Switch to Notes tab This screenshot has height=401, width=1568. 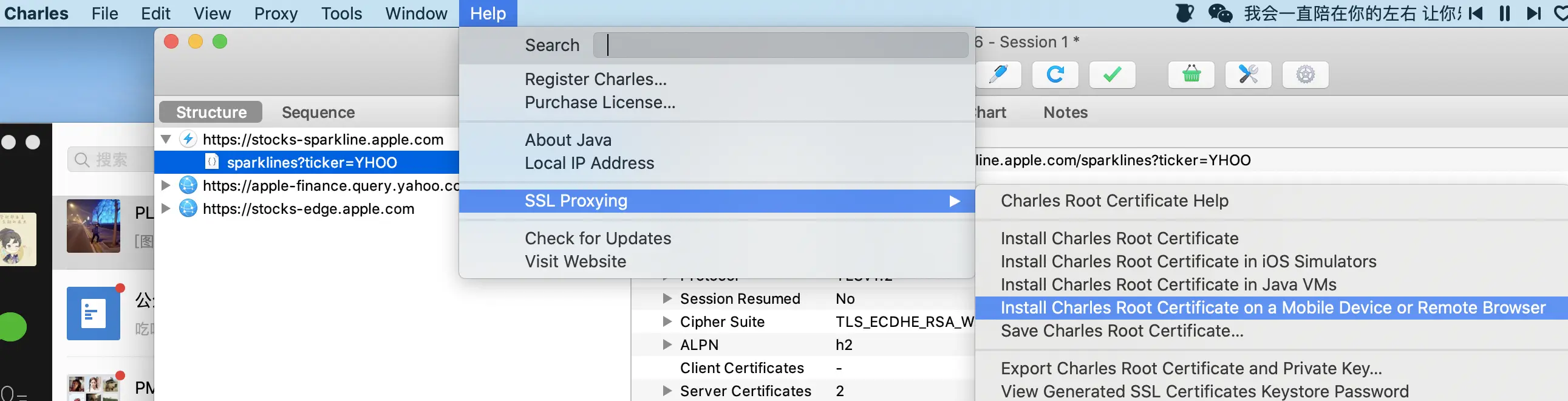(x=1065, y=112)
